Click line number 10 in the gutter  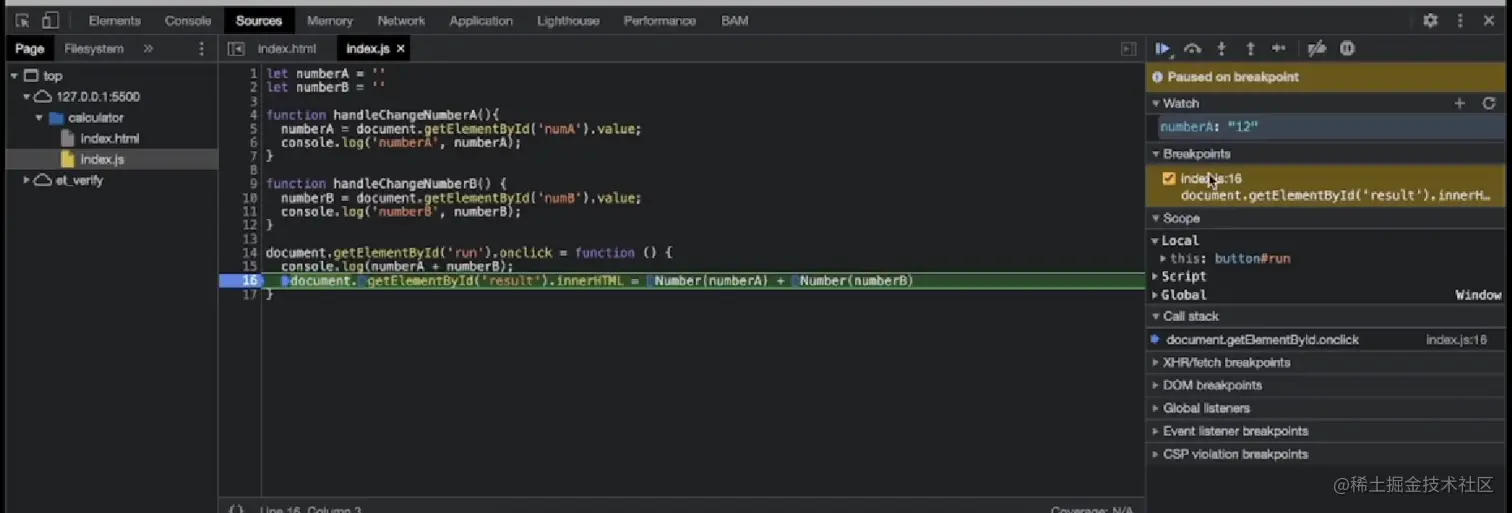(x=250, y=198)
